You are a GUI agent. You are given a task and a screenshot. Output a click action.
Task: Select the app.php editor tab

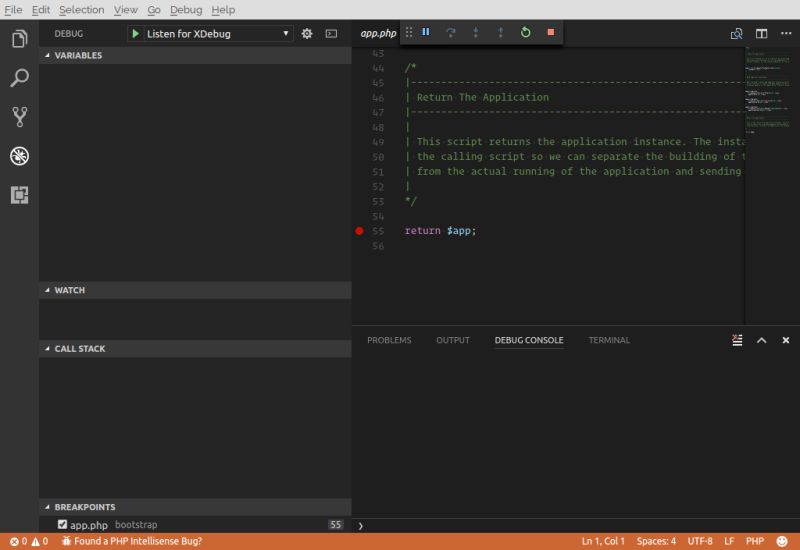click(x=378, y=33)
